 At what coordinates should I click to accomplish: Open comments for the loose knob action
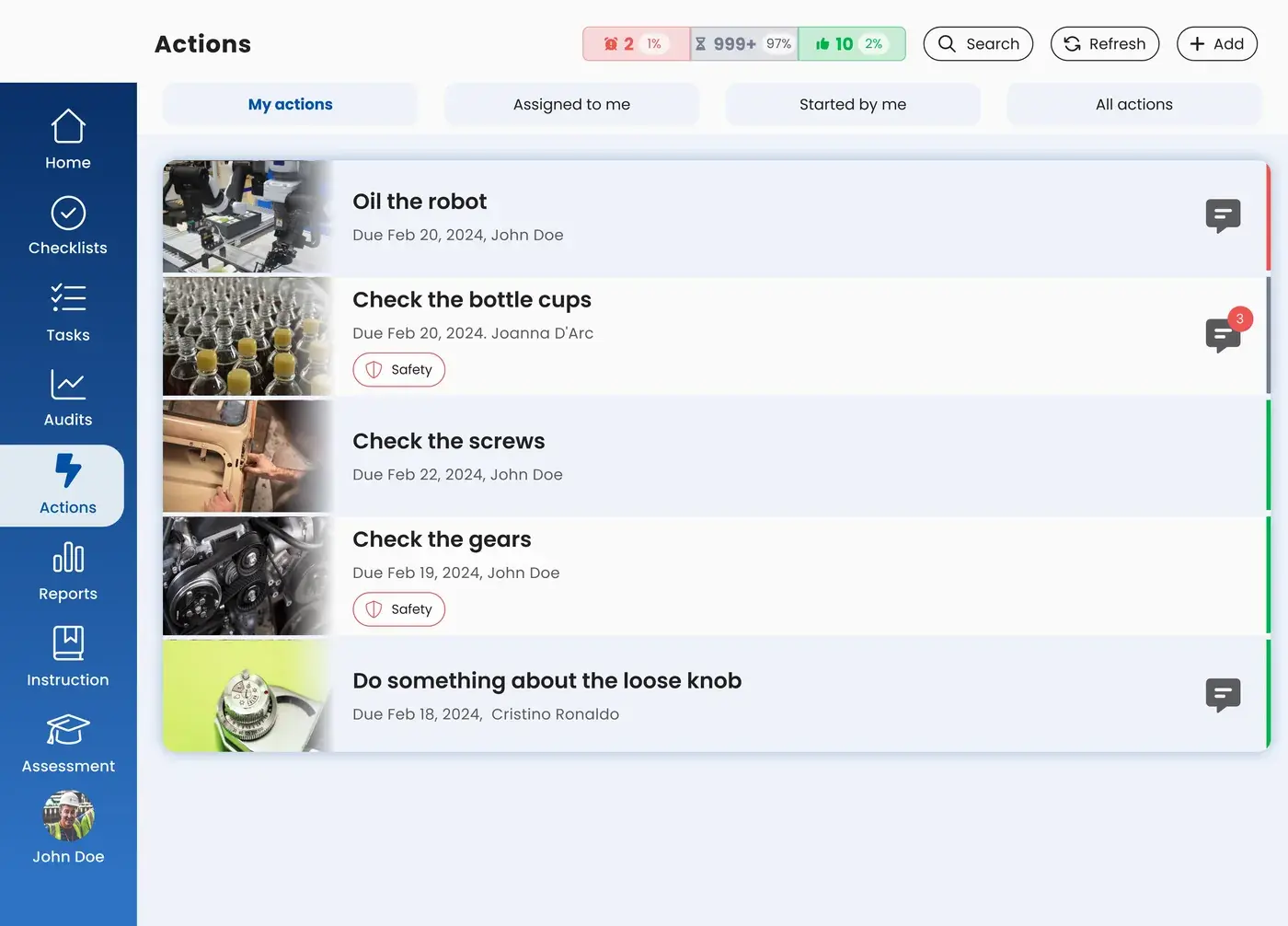click(x=1223, y=695)
